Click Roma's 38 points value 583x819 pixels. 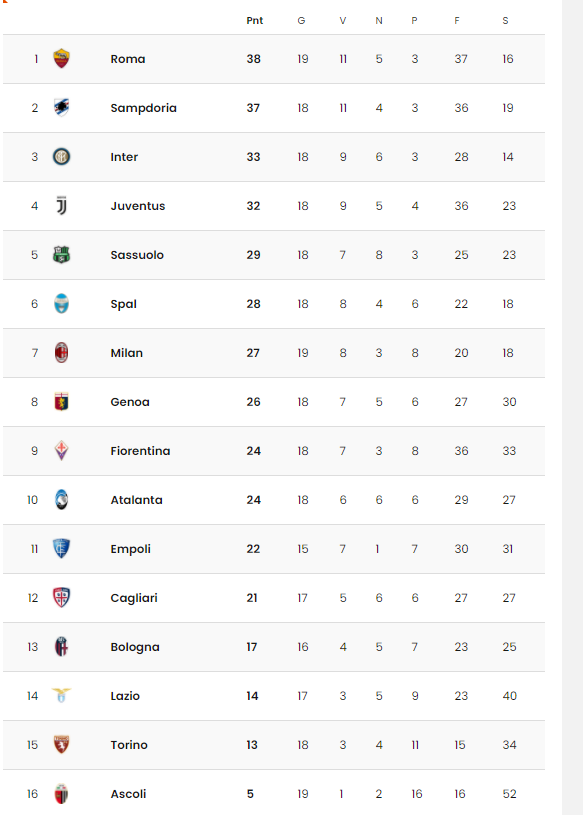[x=253, y=58]
